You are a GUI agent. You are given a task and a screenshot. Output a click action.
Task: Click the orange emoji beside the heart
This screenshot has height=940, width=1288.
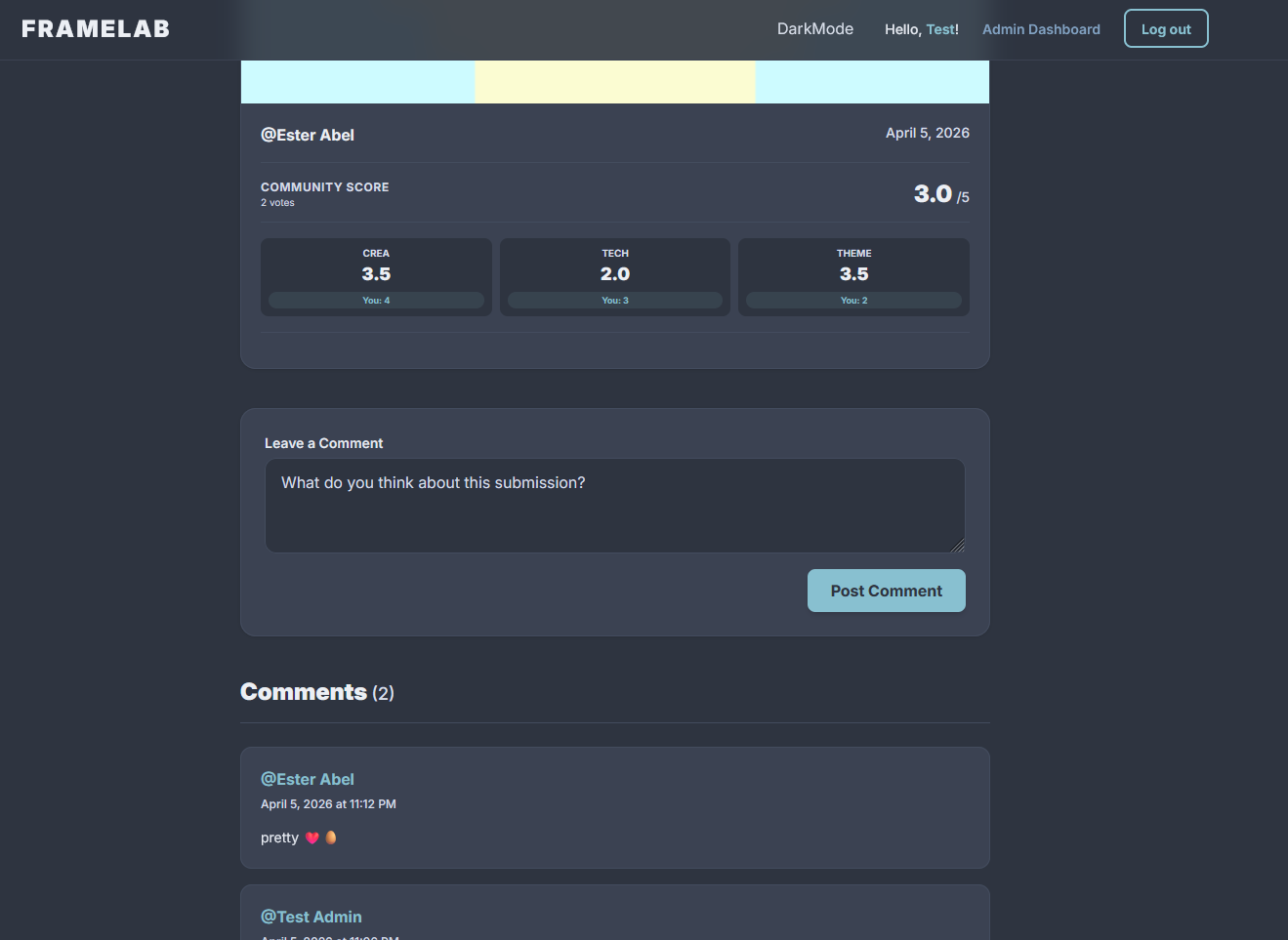[x=329, y=838]
